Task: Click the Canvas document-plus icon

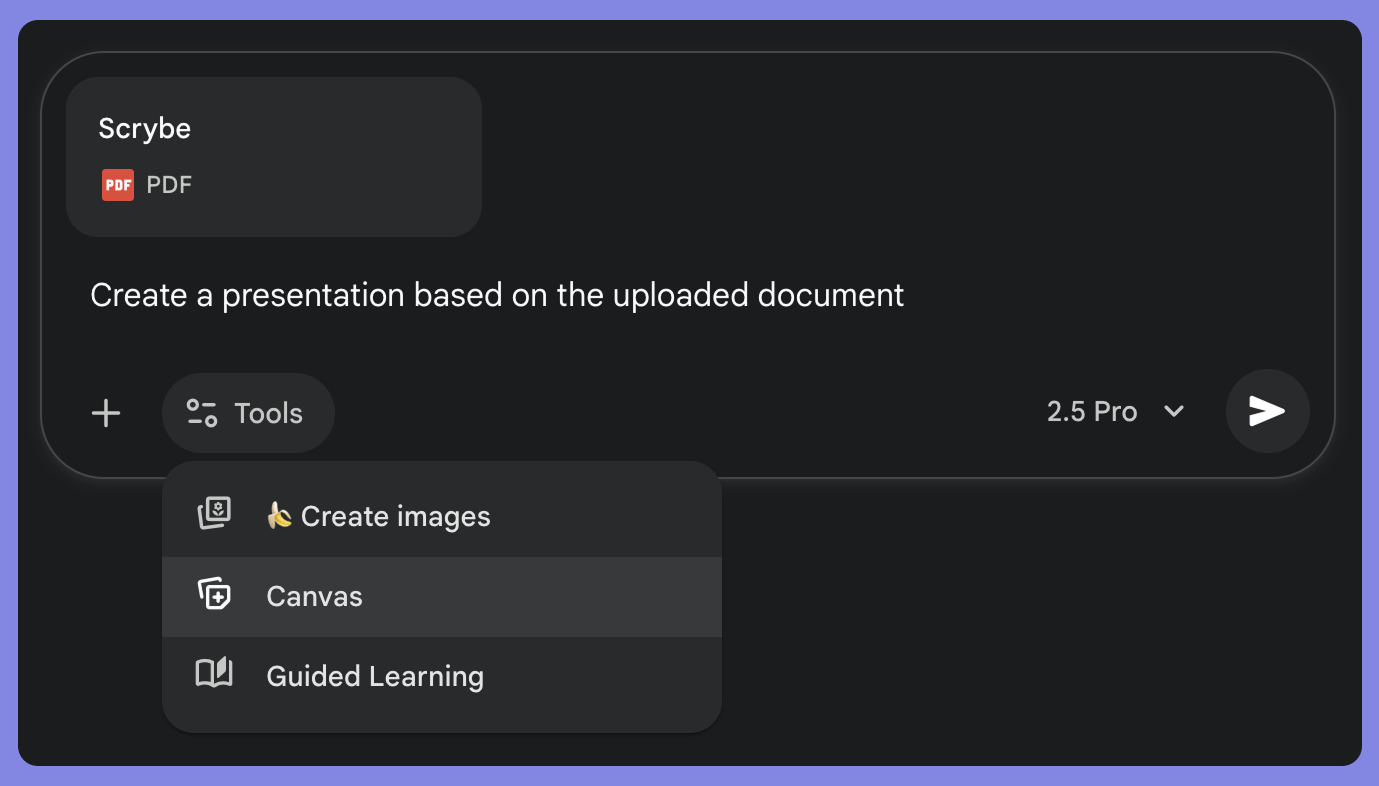Action: pyautogui.click(x=214, y=595)
